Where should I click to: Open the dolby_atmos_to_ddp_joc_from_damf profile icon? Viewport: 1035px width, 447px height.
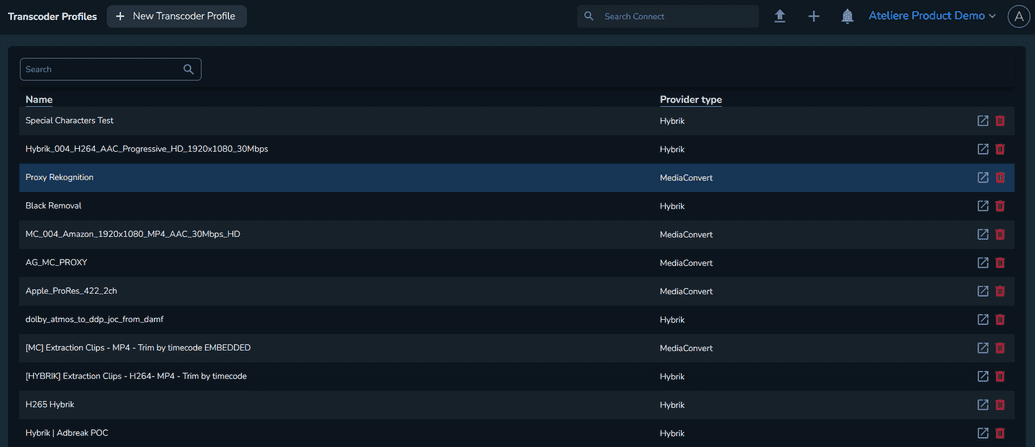(x=983, y=320)
